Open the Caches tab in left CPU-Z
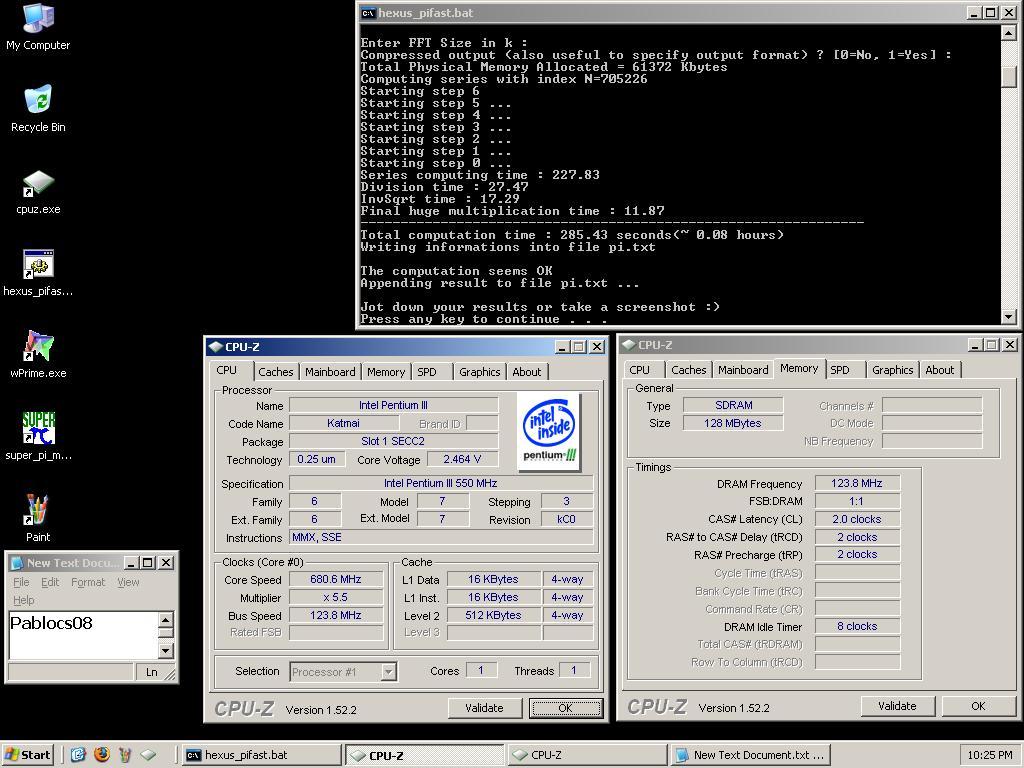 click(276, 372)
